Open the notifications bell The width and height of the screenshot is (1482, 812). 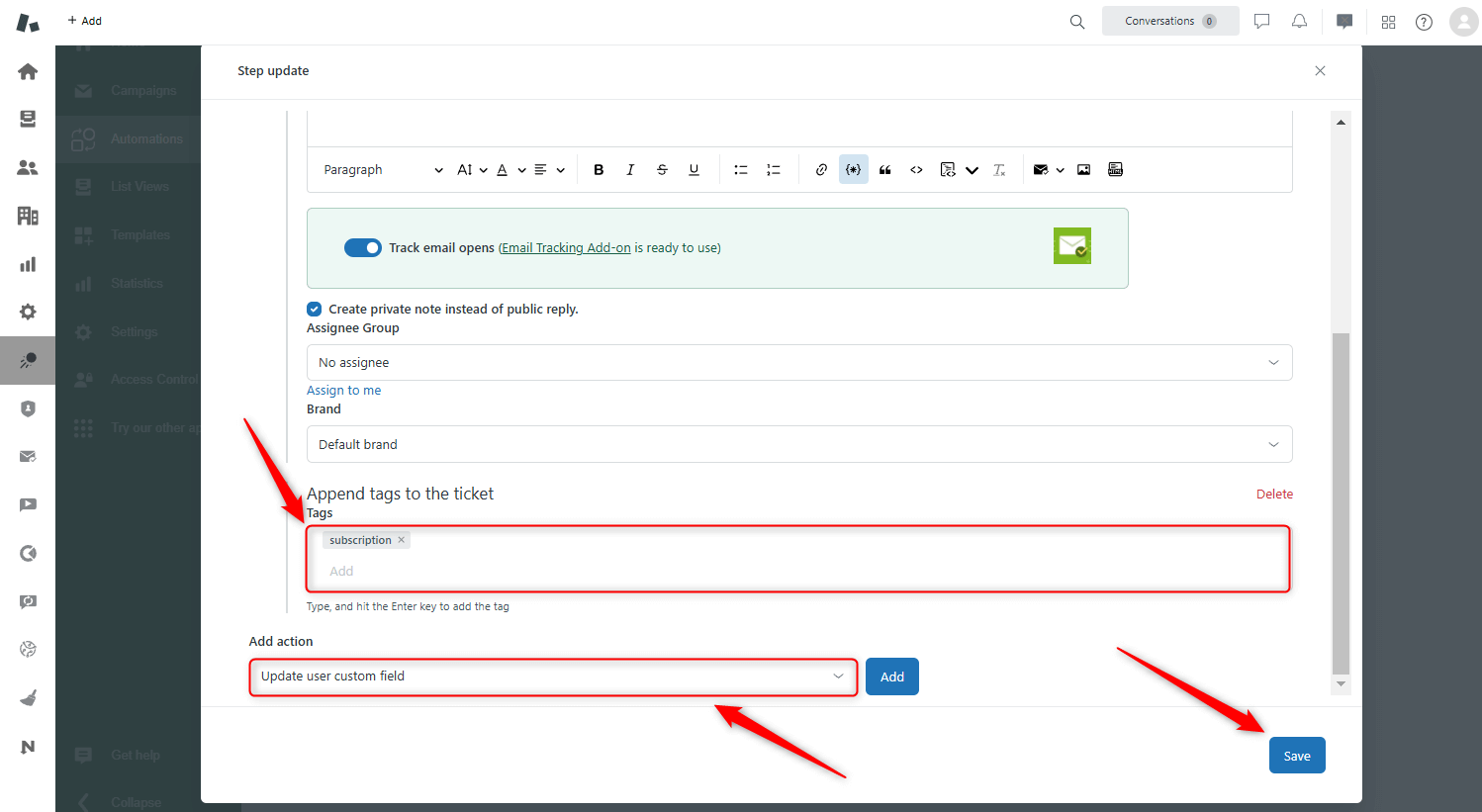point(1299,22)
